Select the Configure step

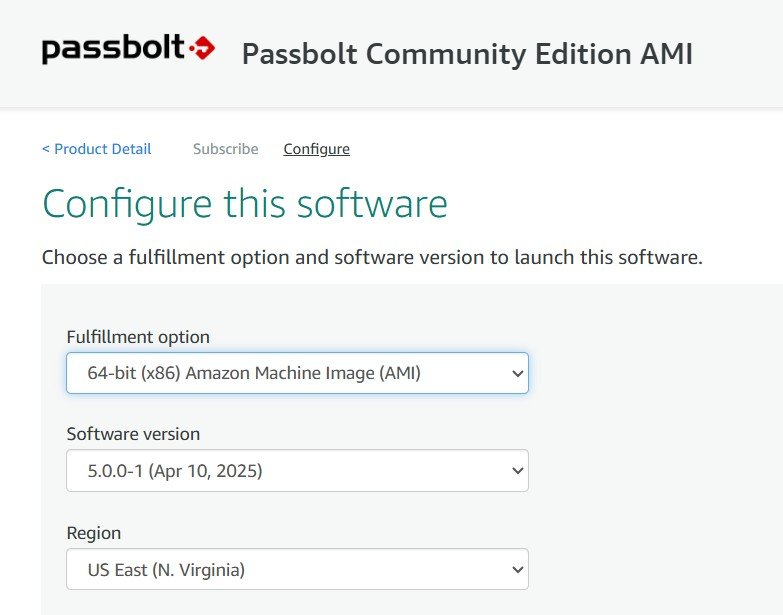point(316,149)
